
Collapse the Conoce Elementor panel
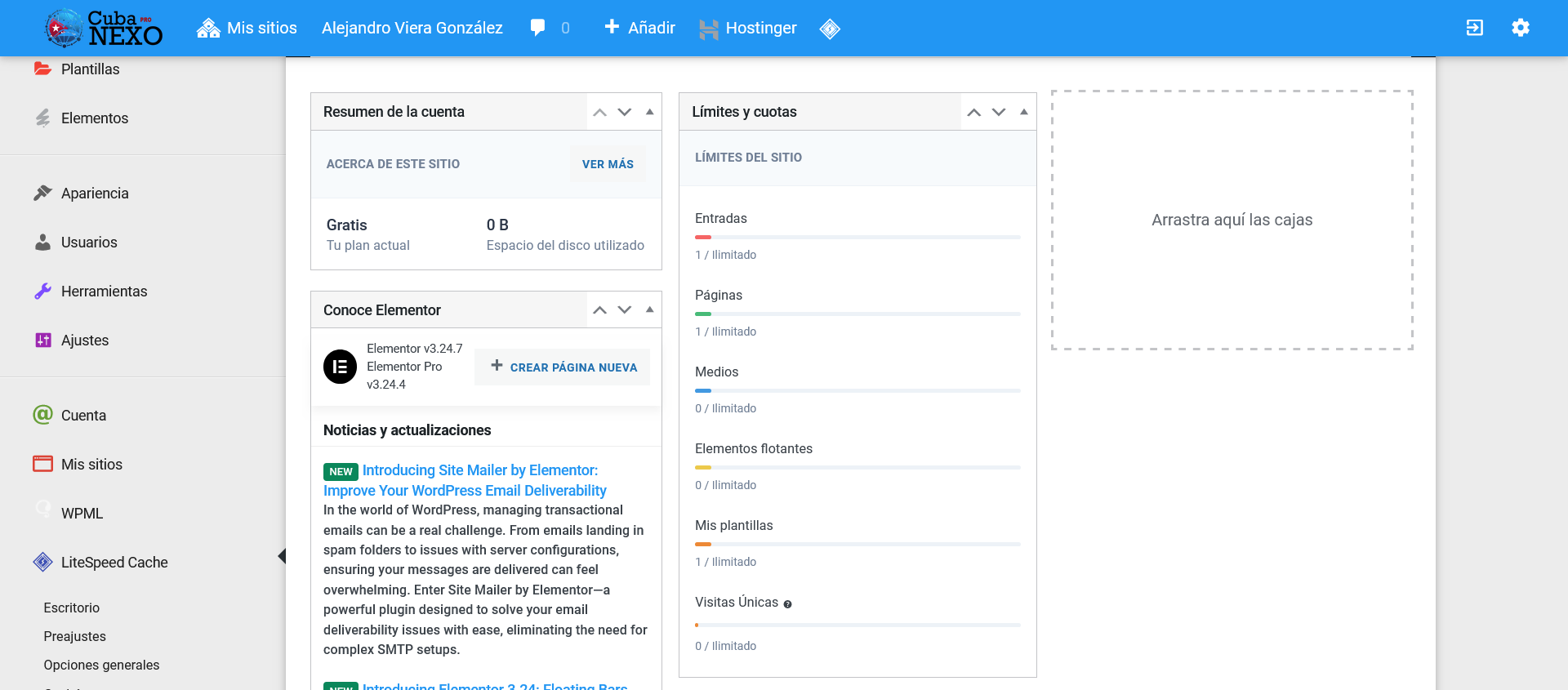pos(650,309)
